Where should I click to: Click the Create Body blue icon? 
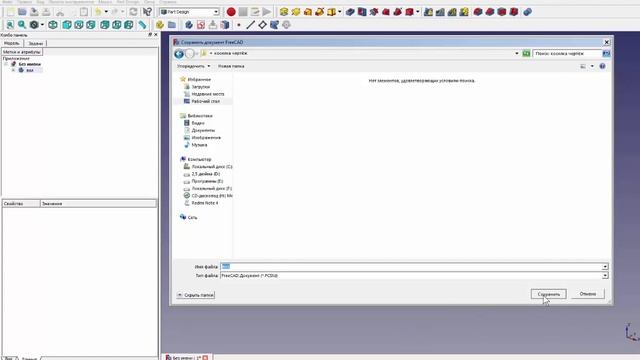(189, 25)
